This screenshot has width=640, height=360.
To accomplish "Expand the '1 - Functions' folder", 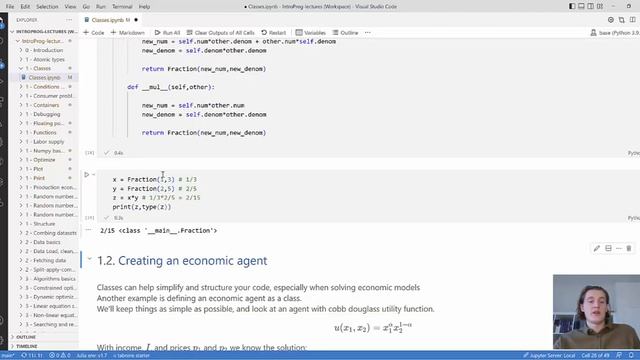I will click(x=44, y=132).
